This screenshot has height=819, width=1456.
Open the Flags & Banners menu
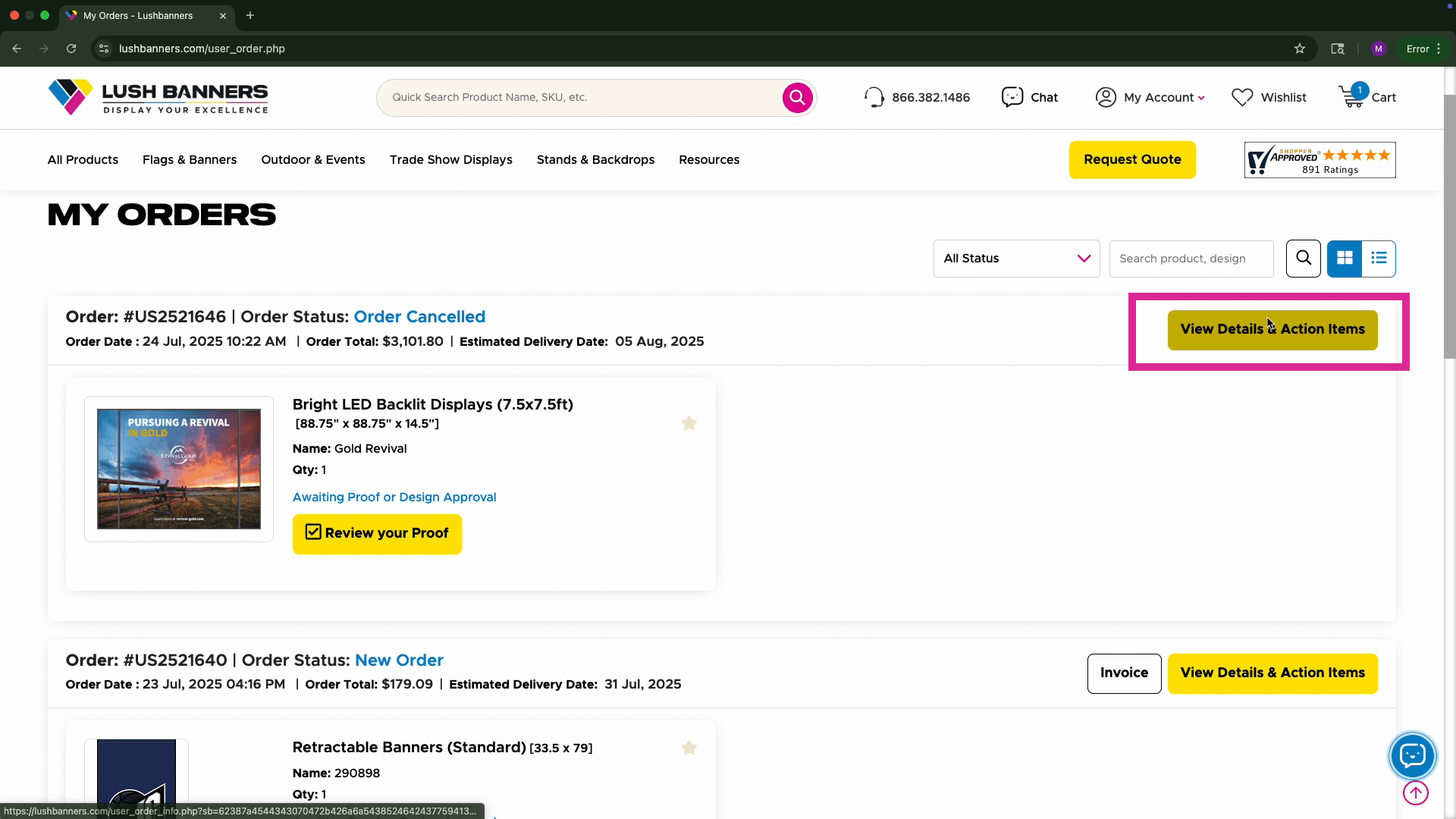pyautogui.click(x=190, y=159)
